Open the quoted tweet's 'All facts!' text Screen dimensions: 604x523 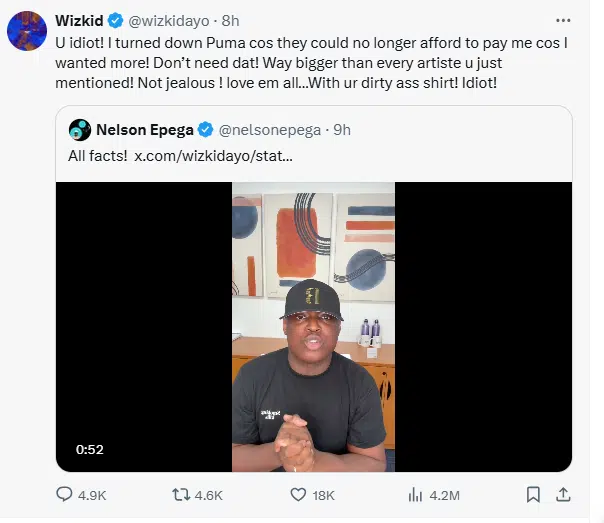tap(97, 157)
